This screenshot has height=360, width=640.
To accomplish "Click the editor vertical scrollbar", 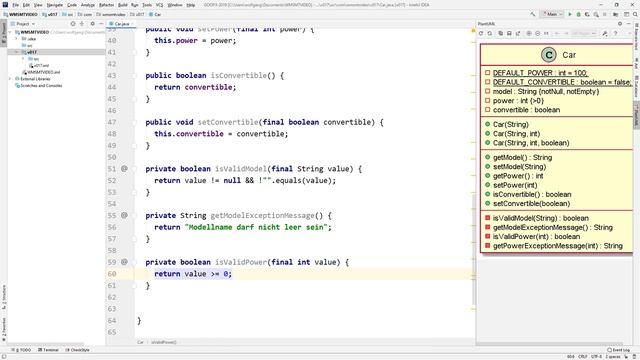I will (473, 249).
